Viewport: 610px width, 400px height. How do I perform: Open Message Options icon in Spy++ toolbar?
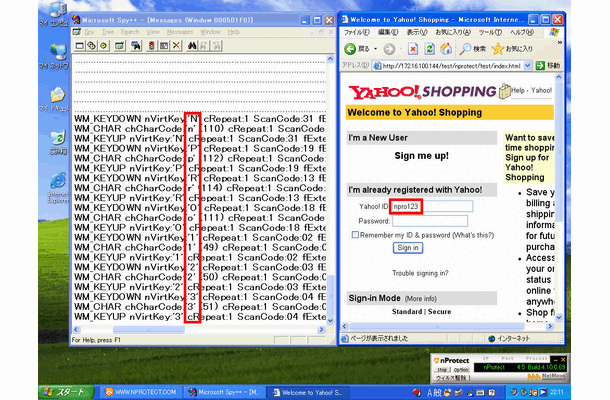pos(164,46)
